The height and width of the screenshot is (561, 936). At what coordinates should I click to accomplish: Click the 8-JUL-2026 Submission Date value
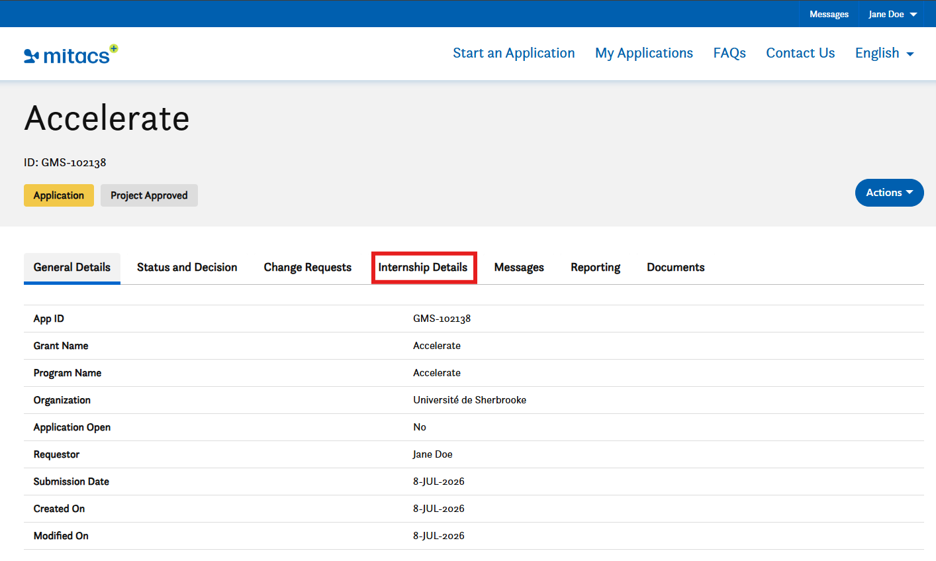coord(439,482)
